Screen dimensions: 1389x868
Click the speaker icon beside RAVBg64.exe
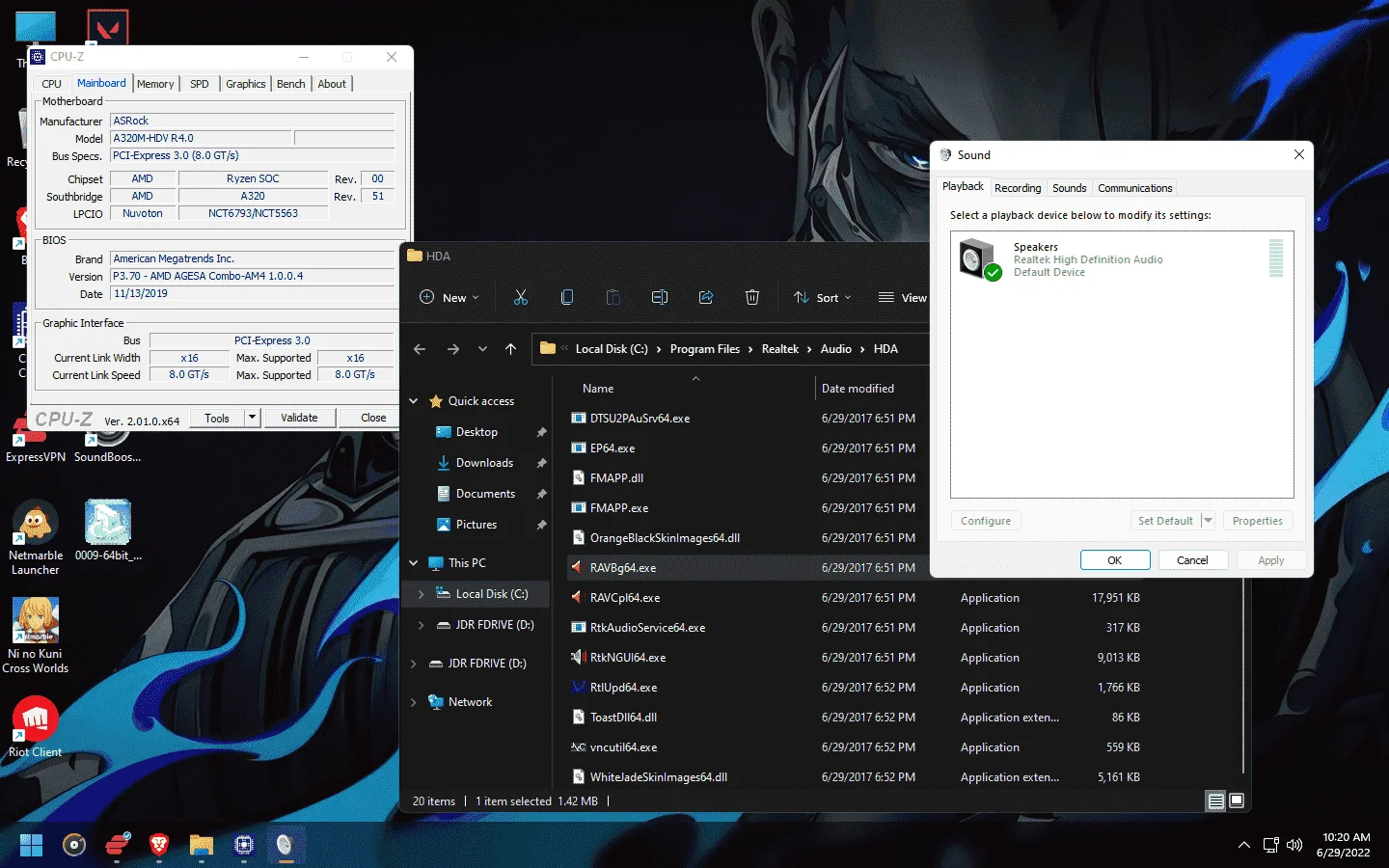click(x=578, y=567)
